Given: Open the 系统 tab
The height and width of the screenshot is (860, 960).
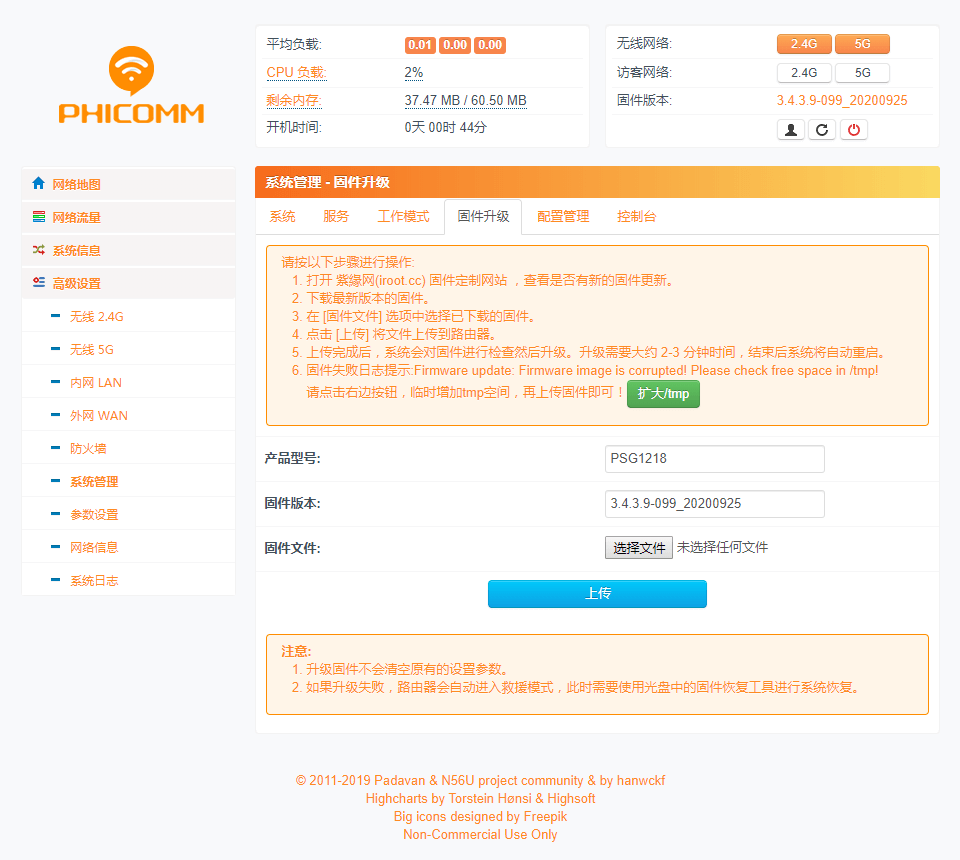Looking at the screenshot, I should 282,217.
